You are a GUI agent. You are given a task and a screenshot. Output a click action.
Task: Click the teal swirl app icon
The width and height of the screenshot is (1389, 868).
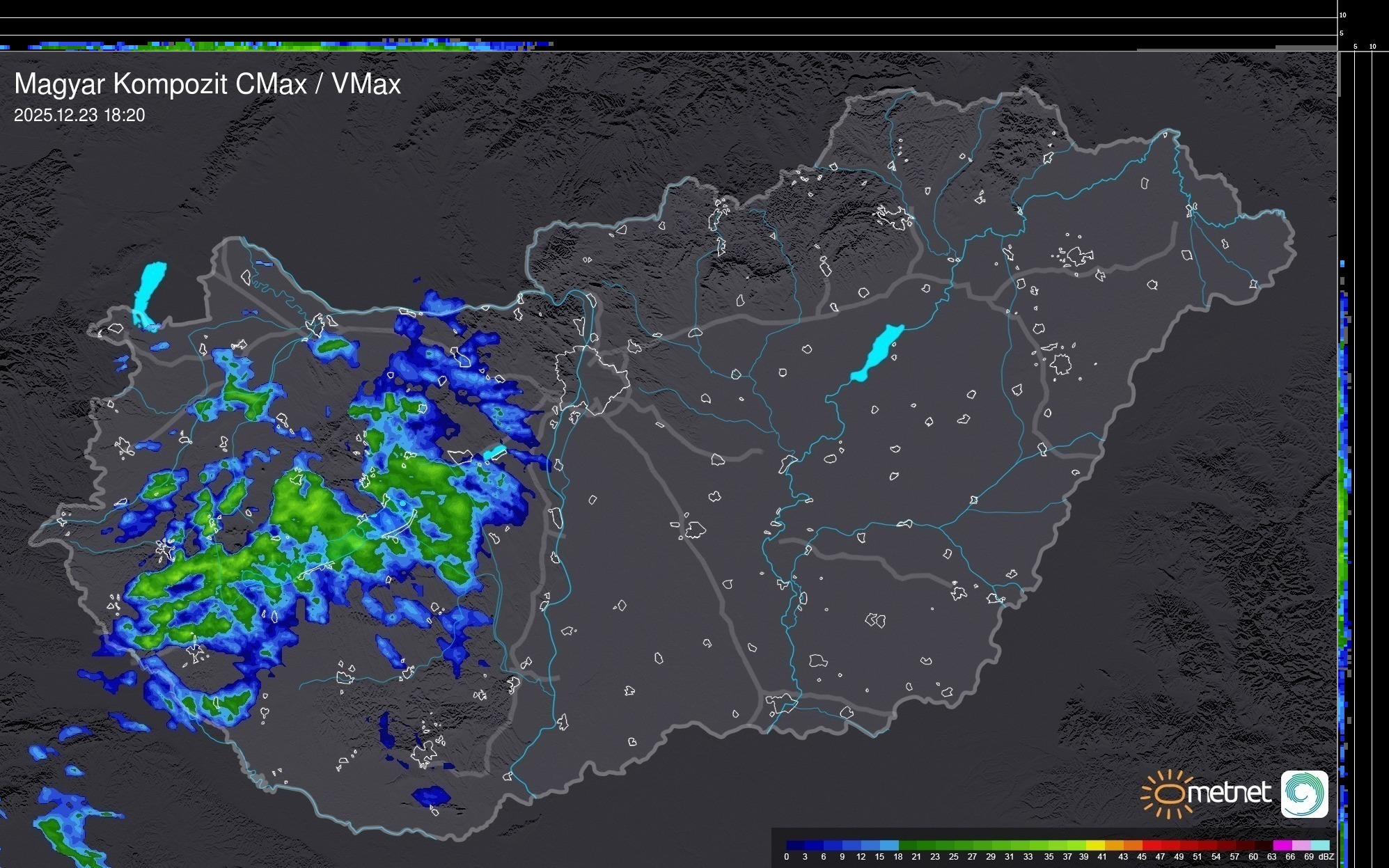[x=1304, y=794]
